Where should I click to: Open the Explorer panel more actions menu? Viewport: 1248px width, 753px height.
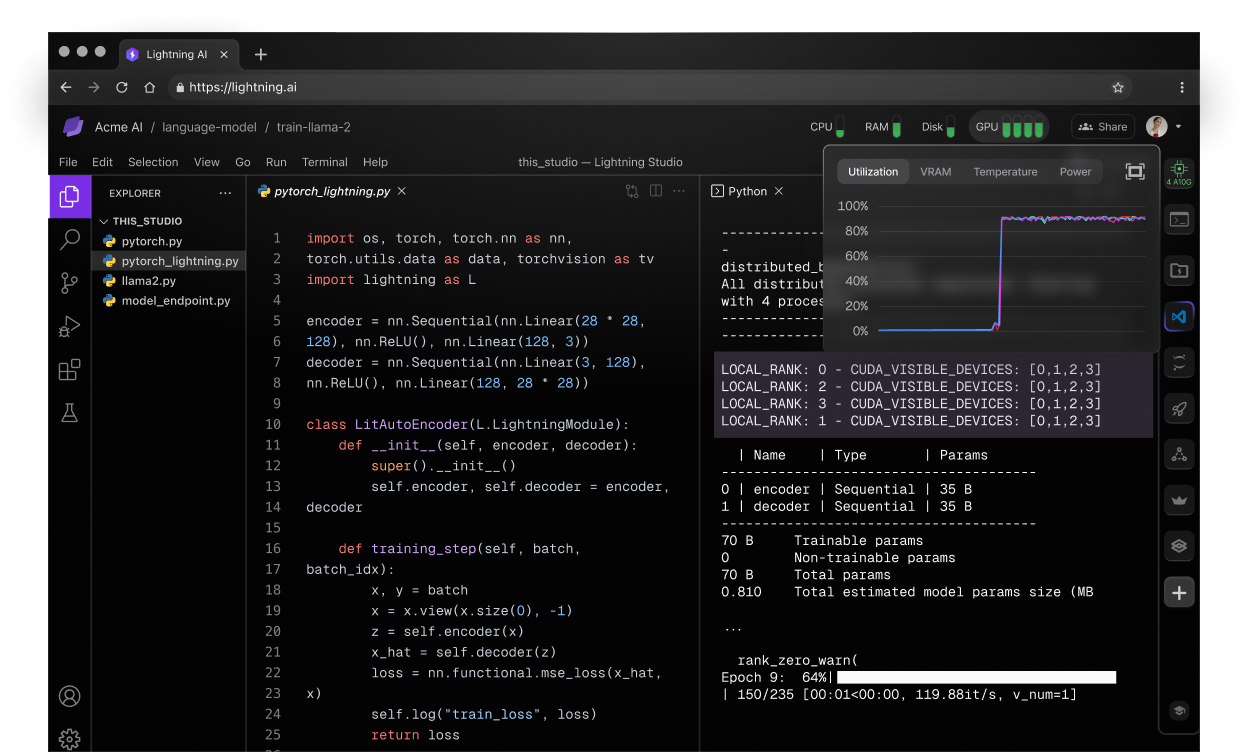coord(225,193)
